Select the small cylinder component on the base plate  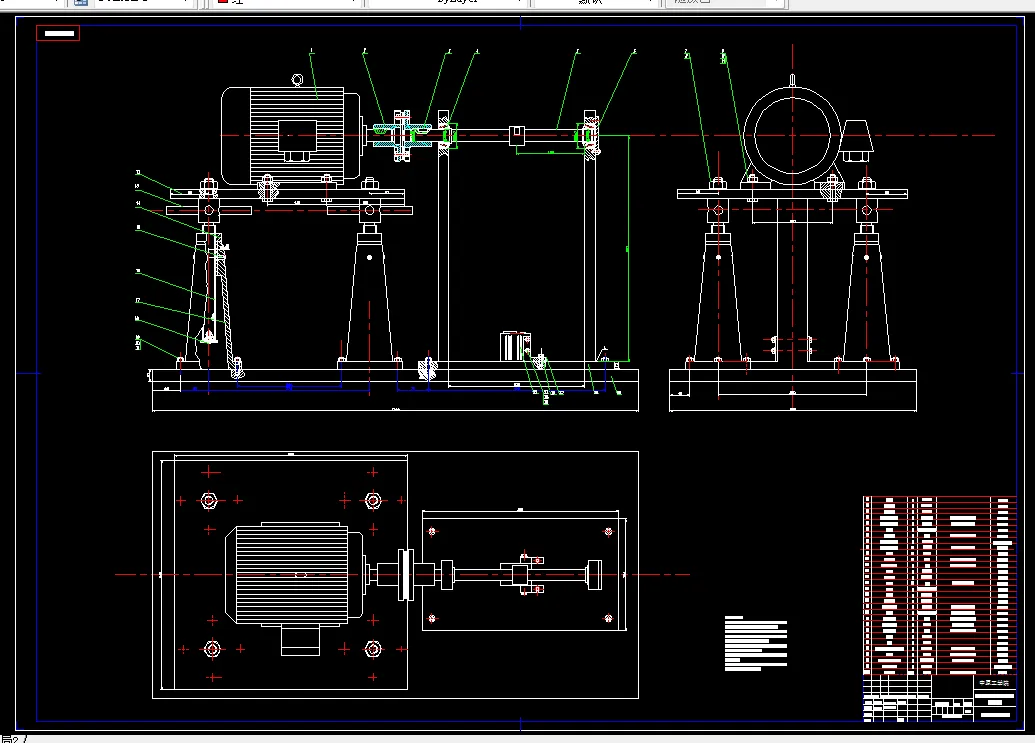click(x=515, y=346)
